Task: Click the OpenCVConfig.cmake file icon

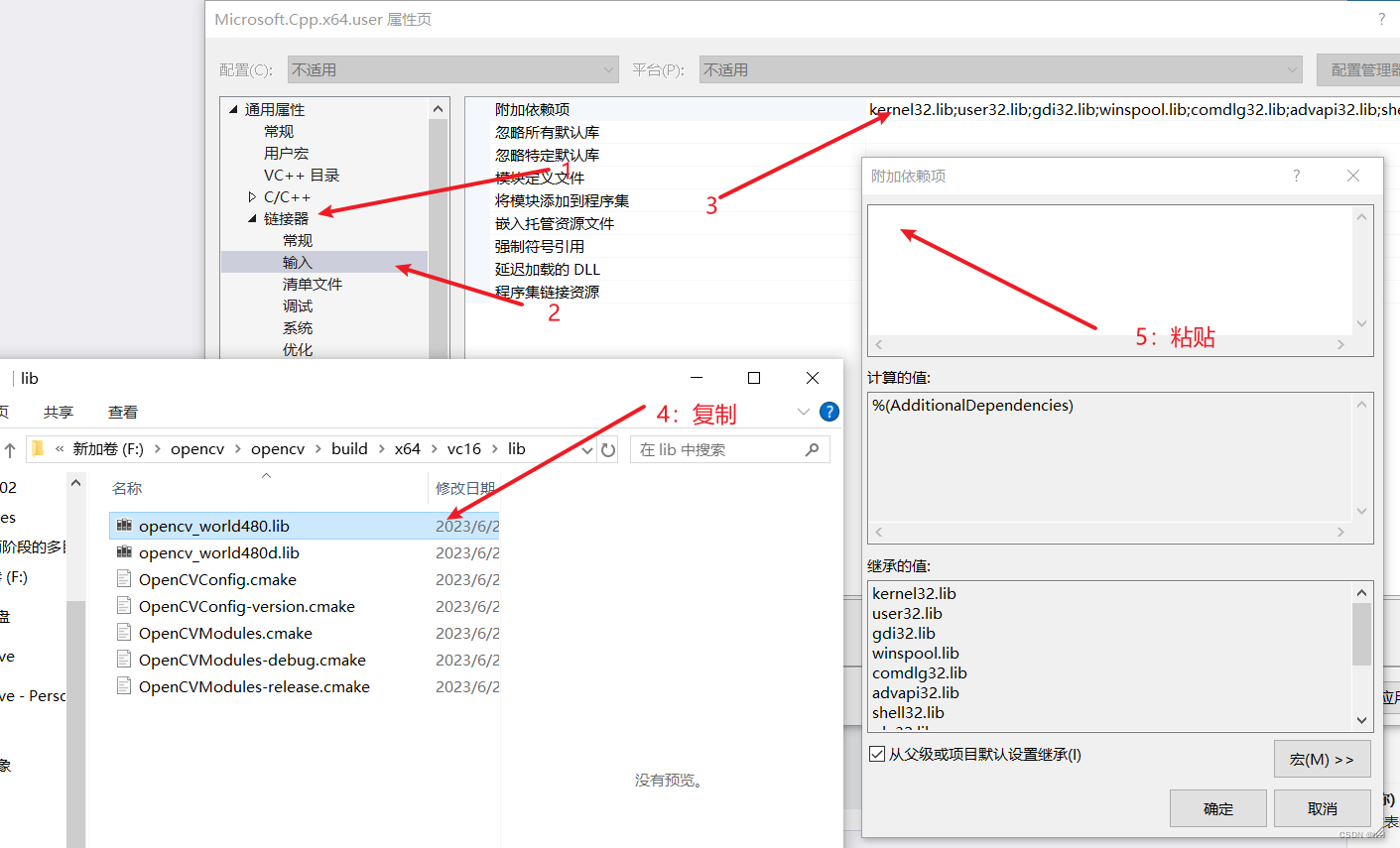Action: [124, 578]
